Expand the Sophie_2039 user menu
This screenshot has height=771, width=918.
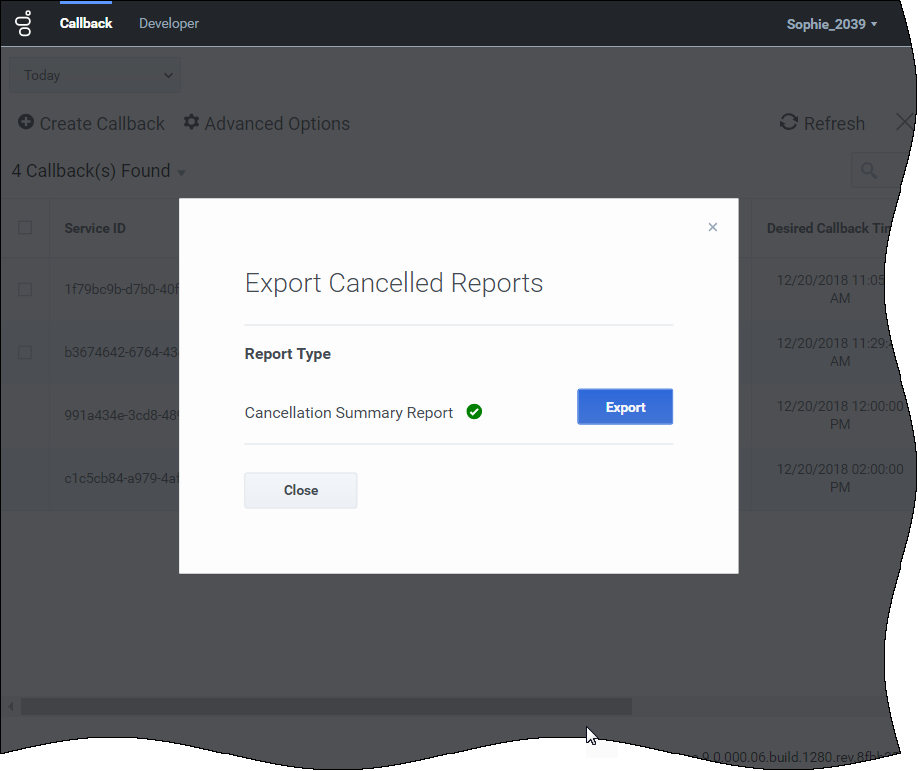tap(831, 24)
